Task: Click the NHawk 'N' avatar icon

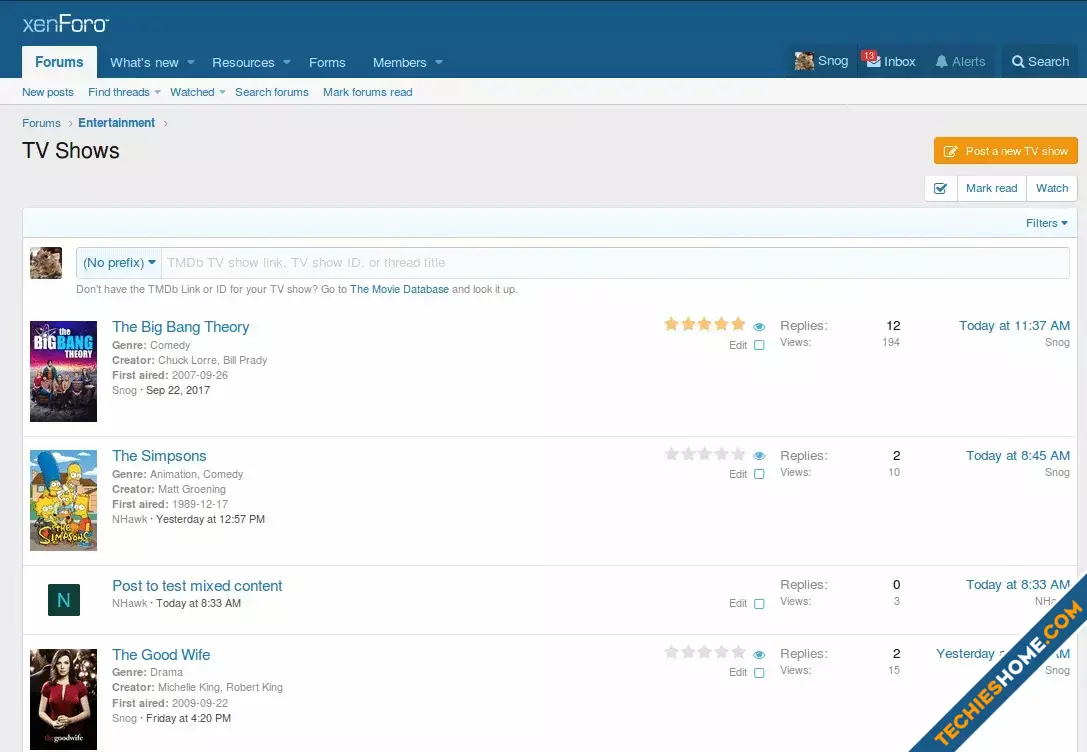Action: [64, 600]
